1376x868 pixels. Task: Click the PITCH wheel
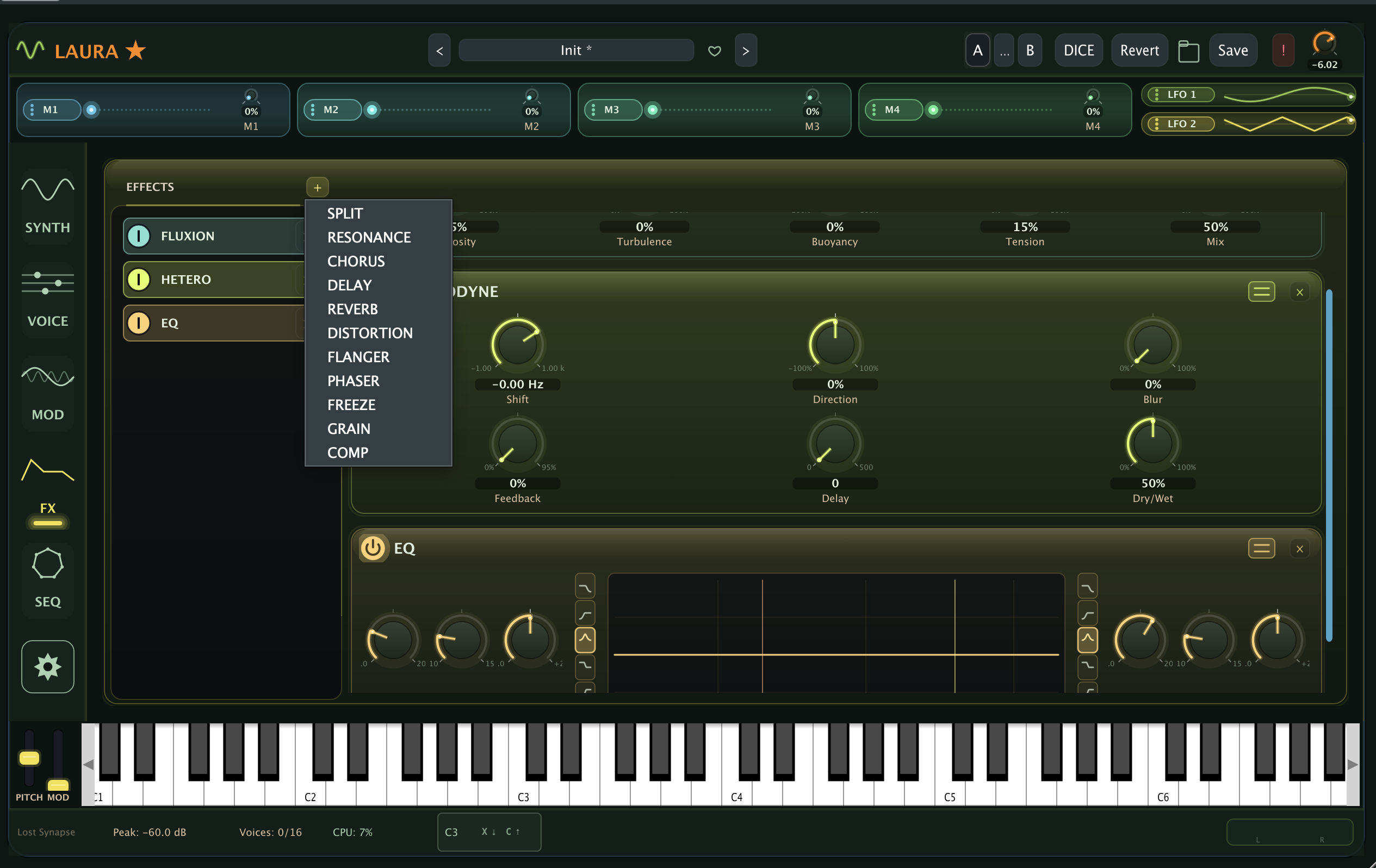coord(29,758)
